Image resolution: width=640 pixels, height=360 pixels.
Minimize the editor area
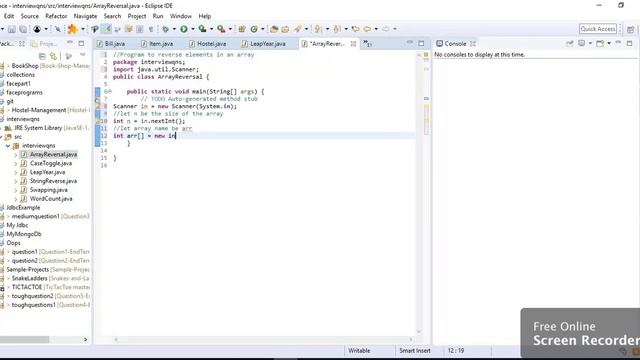point(410,43)
